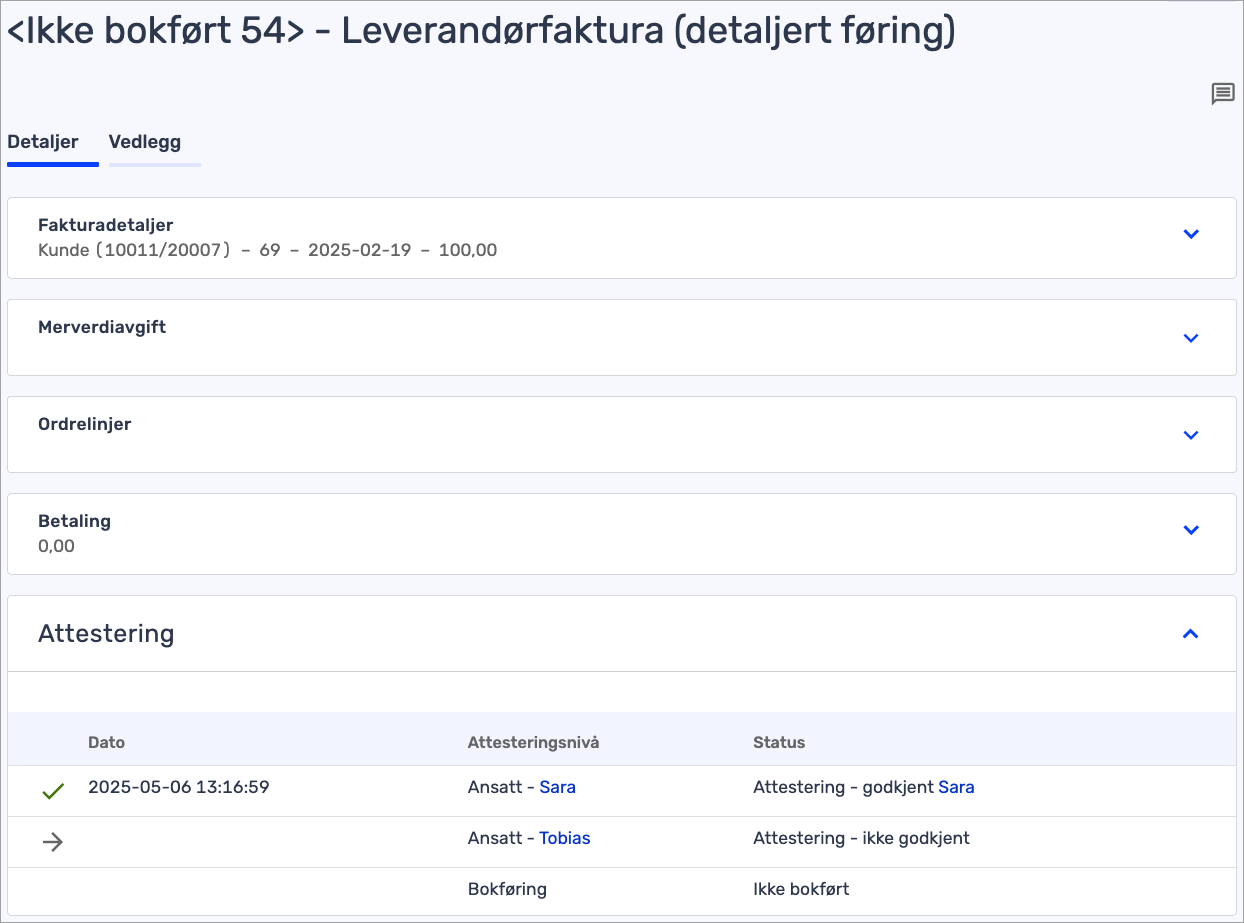Click the Fakturadetaljer panel title
The image size is (1244, 923).
(x=106, y=225)
